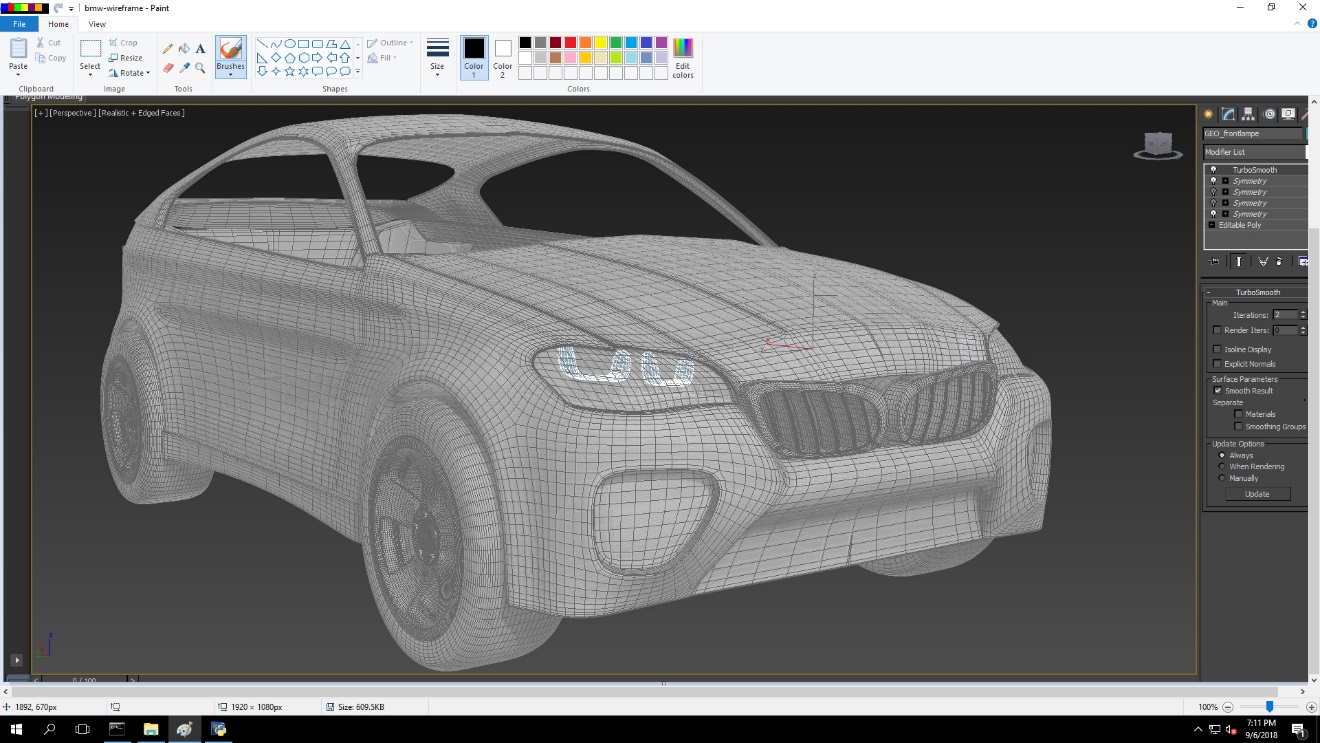This screenshot has height=743, width=1320.
Task: Click the zoom slider handle
Action: point(1269,707)
